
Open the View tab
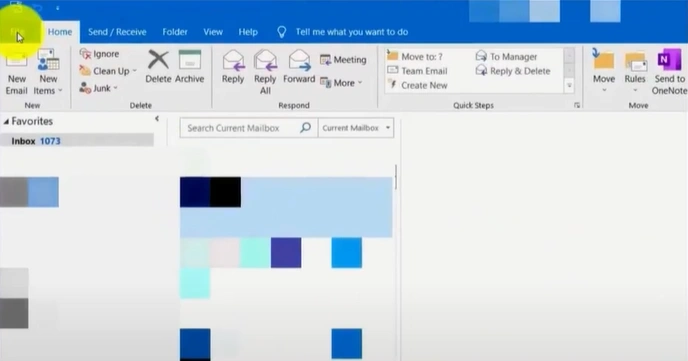[213, 32]
